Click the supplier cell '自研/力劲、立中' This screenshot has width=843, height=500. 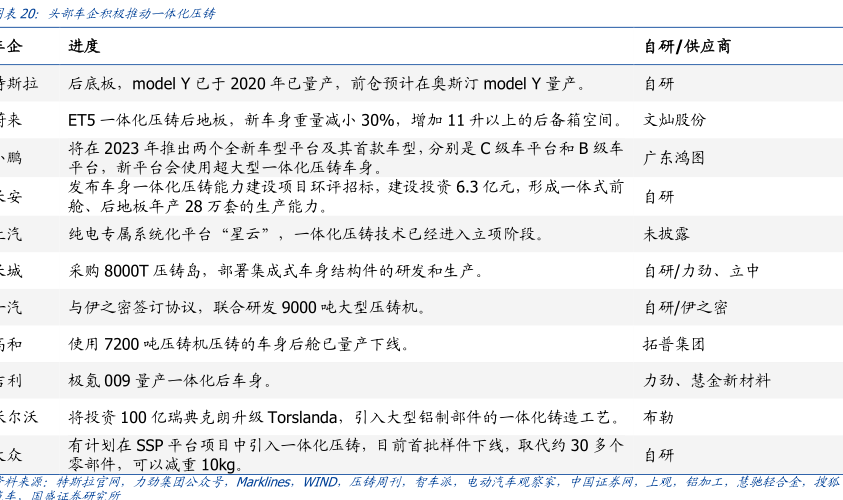pyautogui.click(x=702, y=270)
